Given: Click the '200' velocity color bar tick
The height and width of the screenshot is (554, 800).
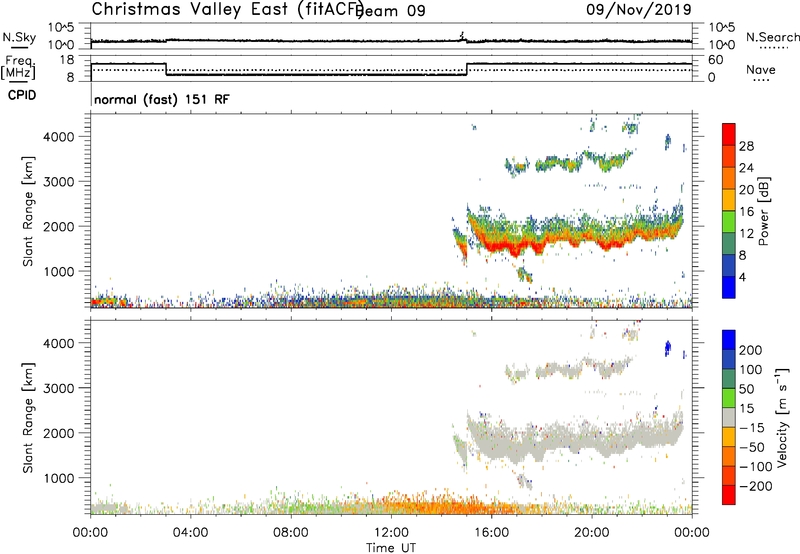Looking at the screenshot, I should [x=751, y=350].
